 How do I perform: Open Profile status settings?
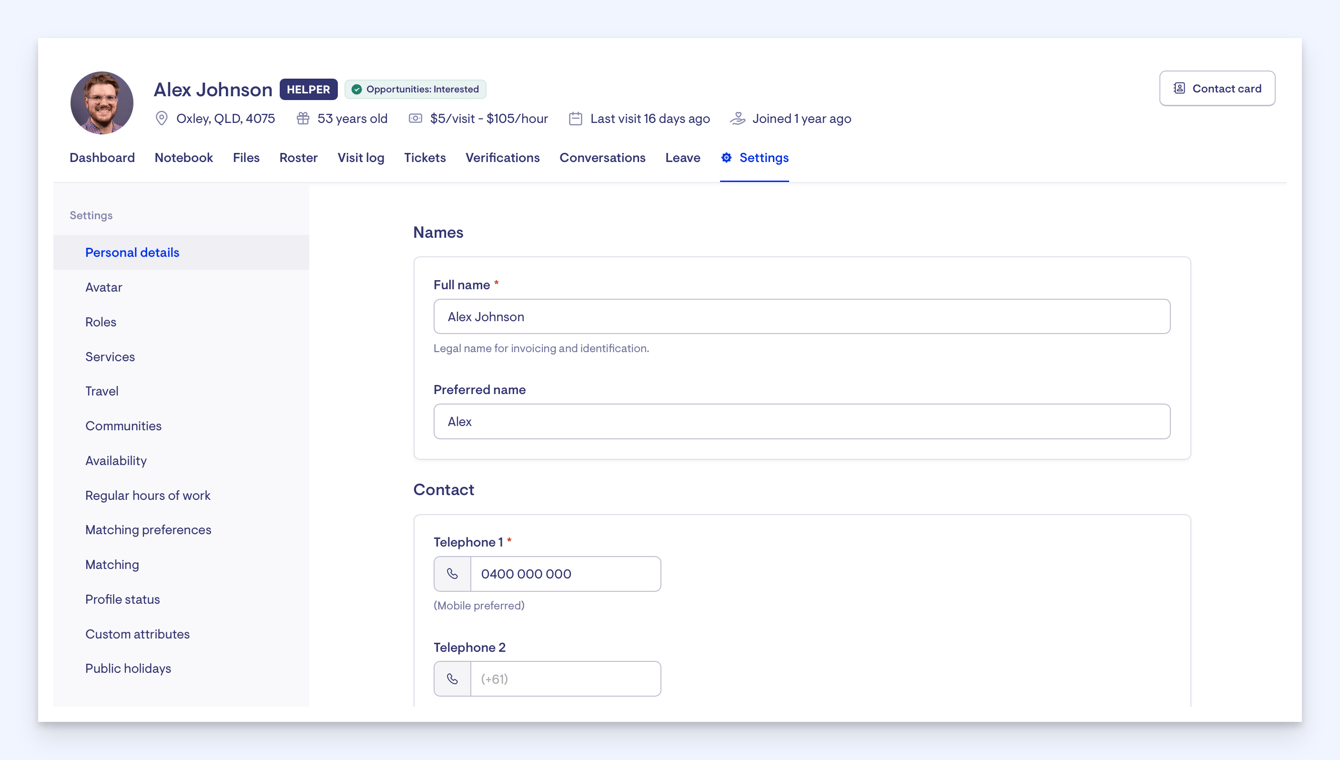pyautogui.click(x=181, y=599)
